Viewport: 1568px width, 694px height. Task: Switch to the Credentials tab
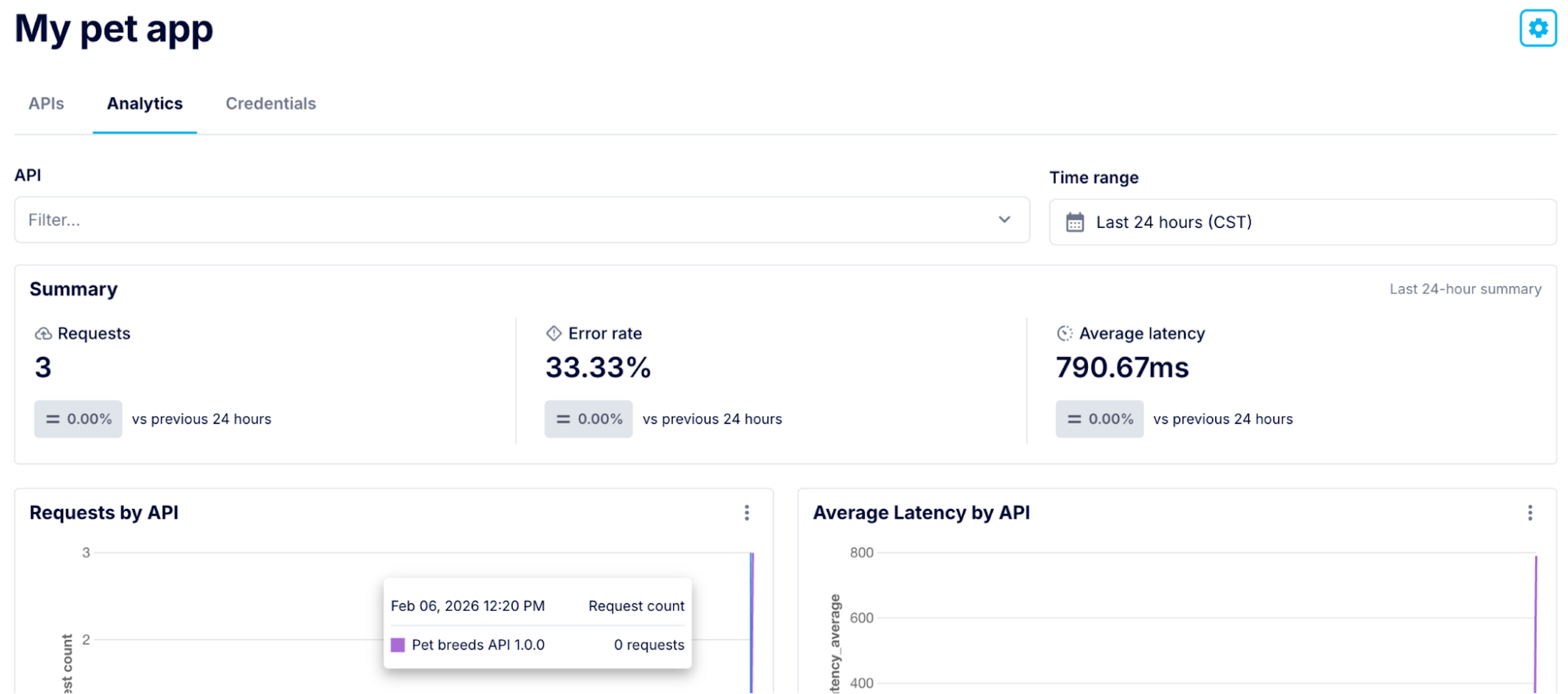[271, 104]
